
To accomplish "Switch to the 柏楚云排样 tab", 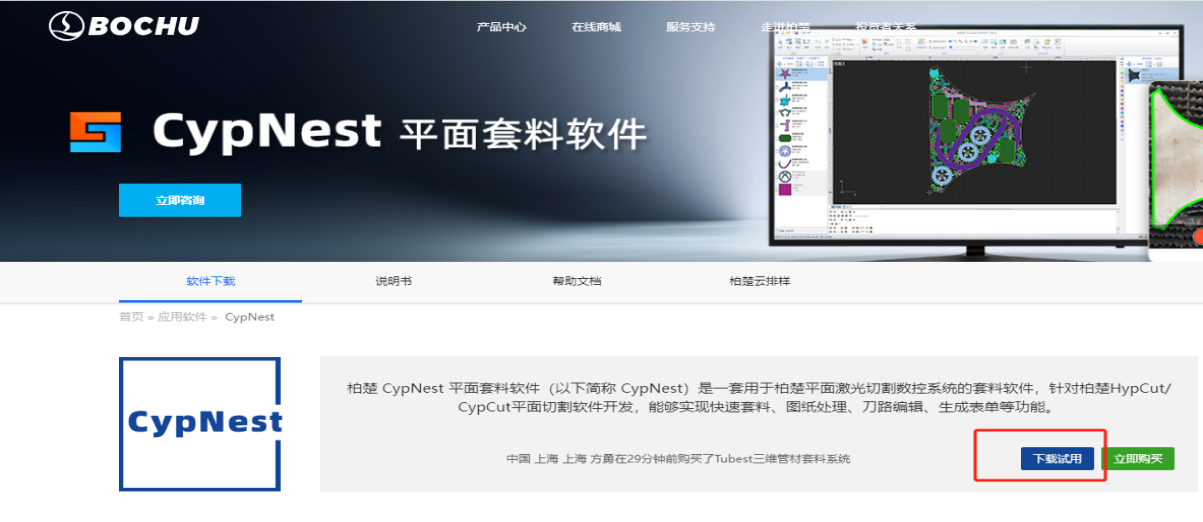I will tap(760, 281).
